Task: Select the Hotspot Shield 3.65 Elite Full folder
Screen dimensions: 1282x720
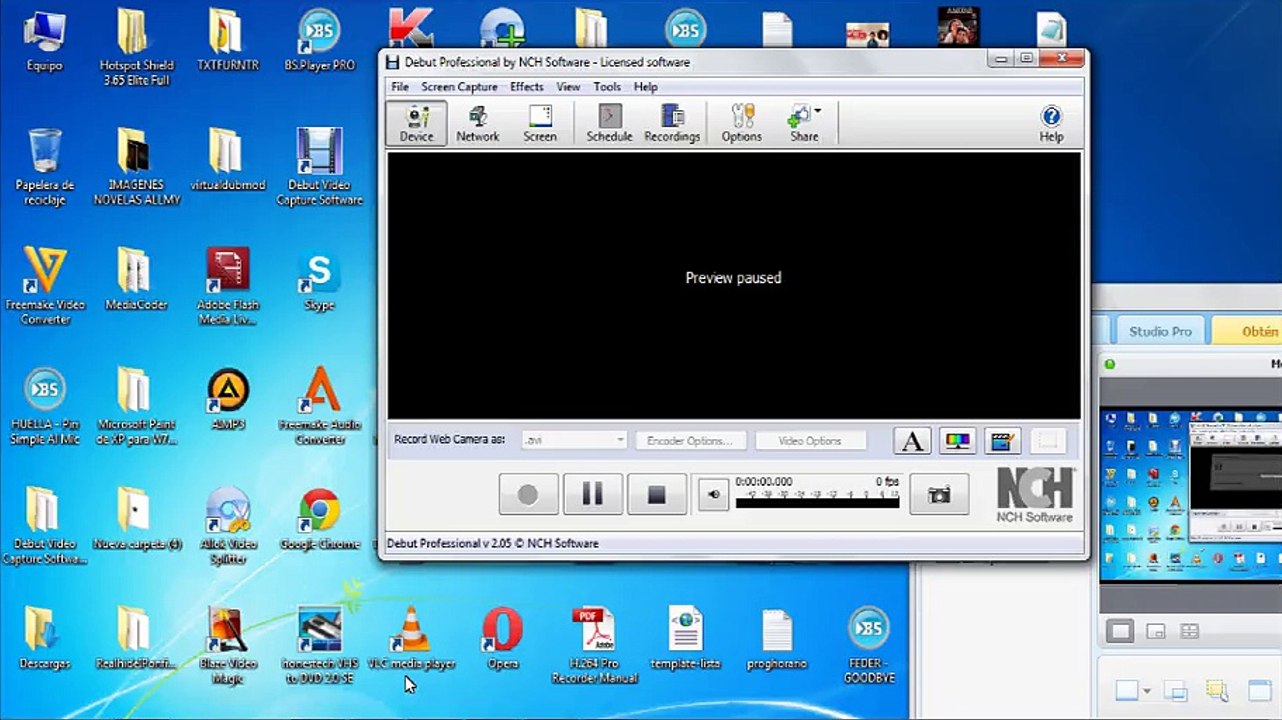Action: pos(135,48)
